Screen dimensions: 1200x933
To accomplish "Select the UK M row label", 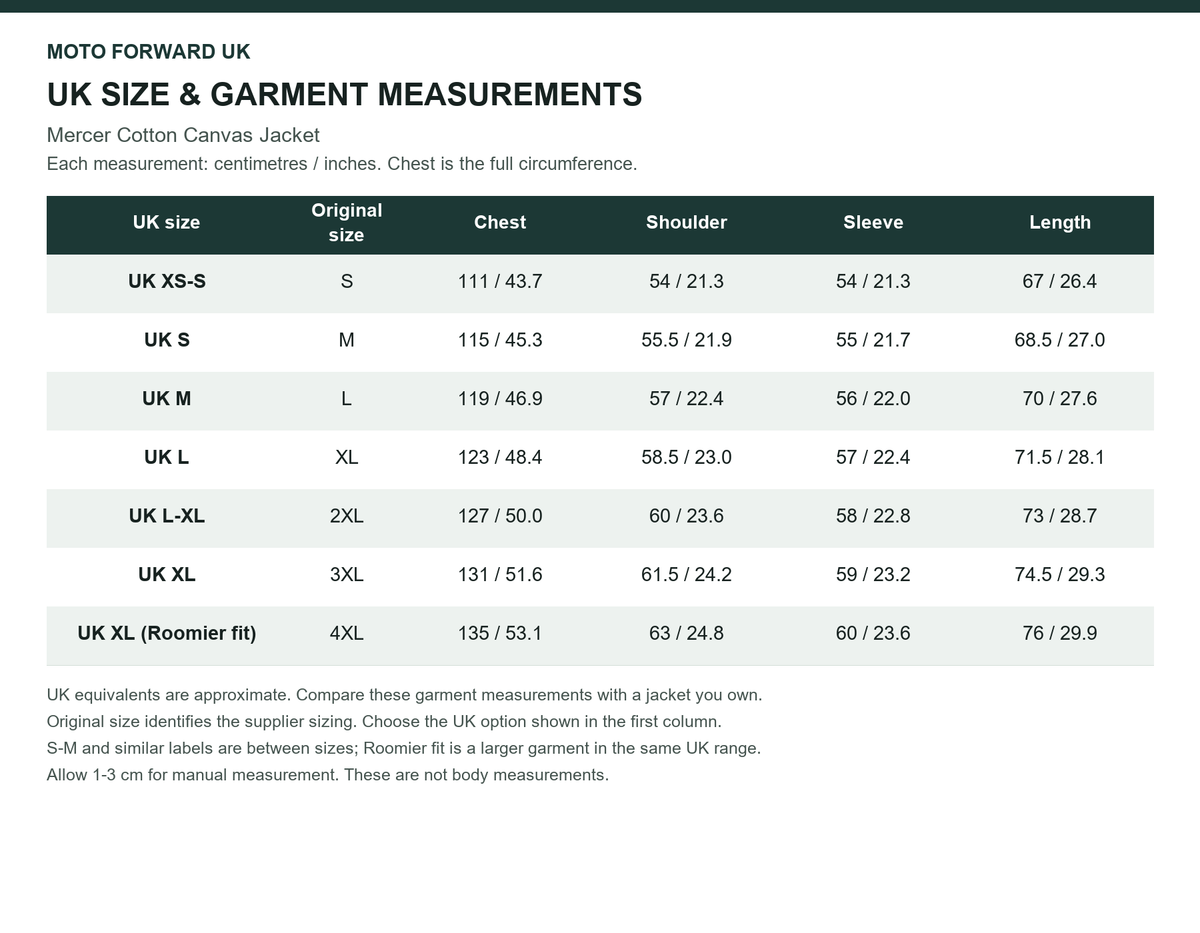I will (167, 398).
